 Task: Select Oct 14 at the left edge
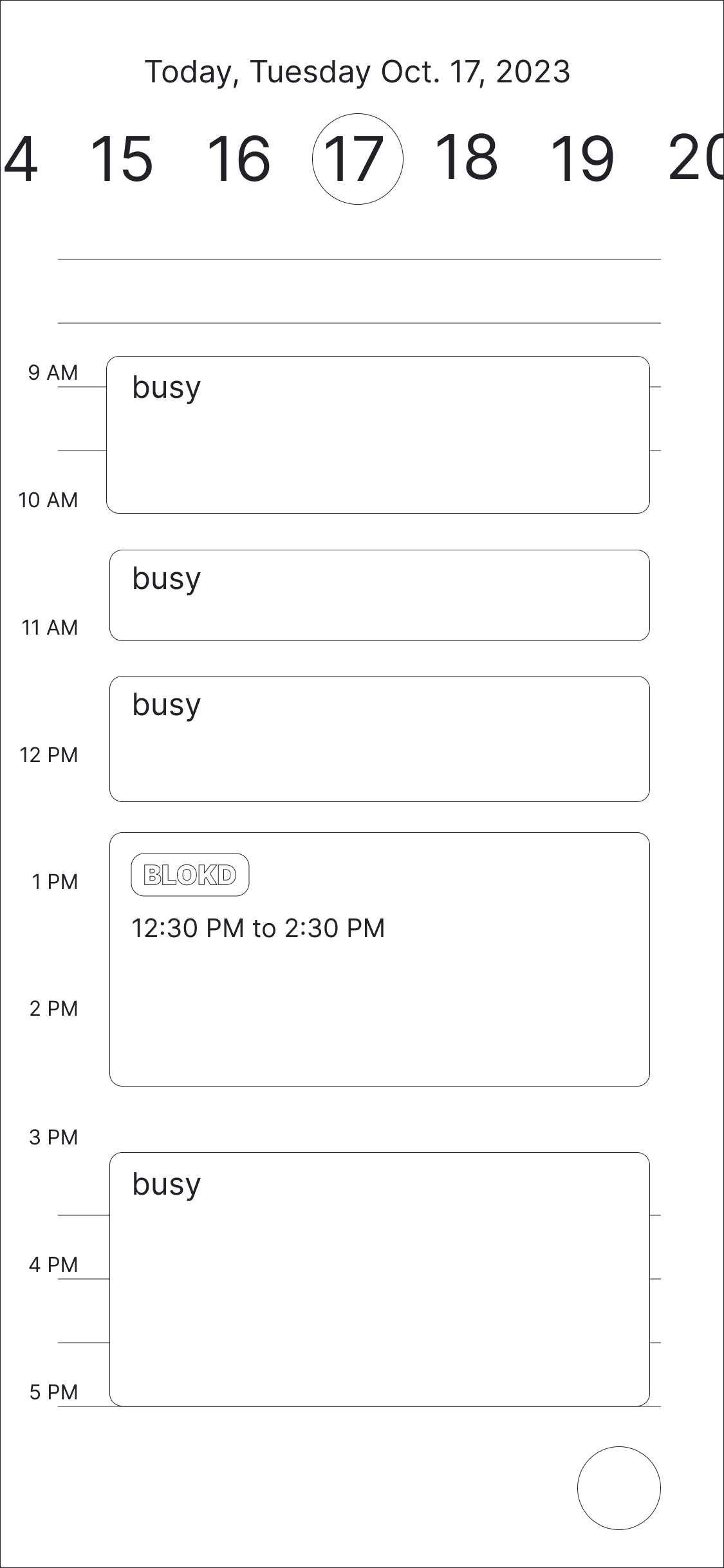tap(19, 160)
